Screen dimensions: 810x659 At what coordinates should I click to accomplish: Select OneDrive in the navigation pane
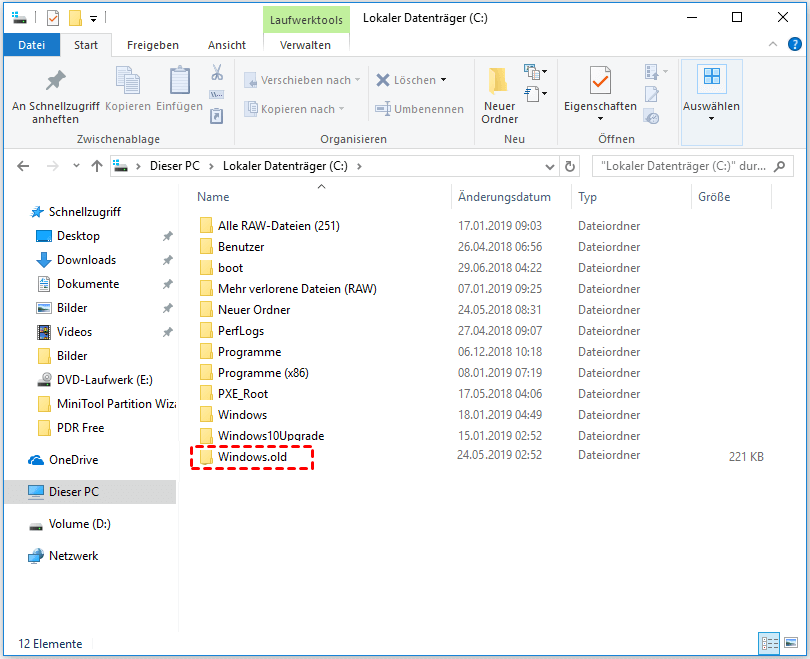point(73,460)
